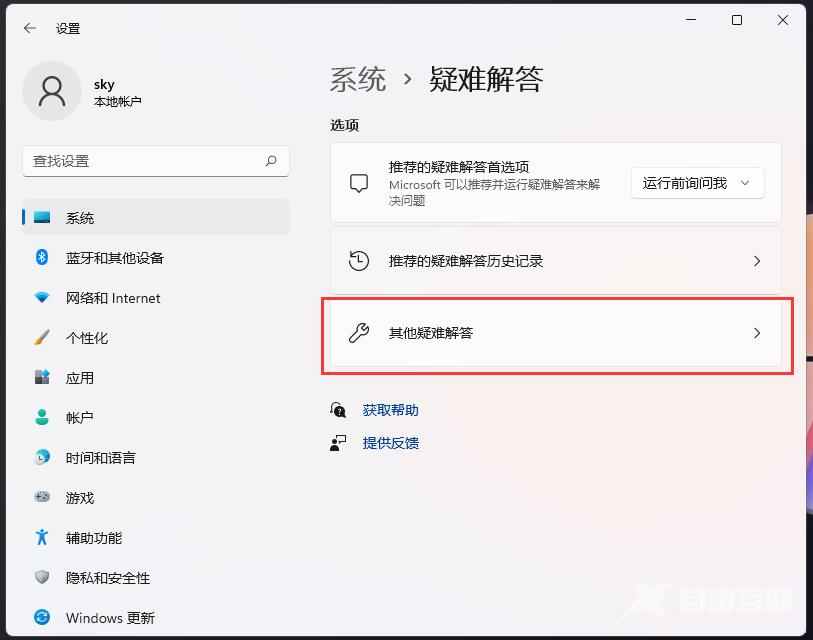Select the 时间和语言 clock icon

[41, 458]
